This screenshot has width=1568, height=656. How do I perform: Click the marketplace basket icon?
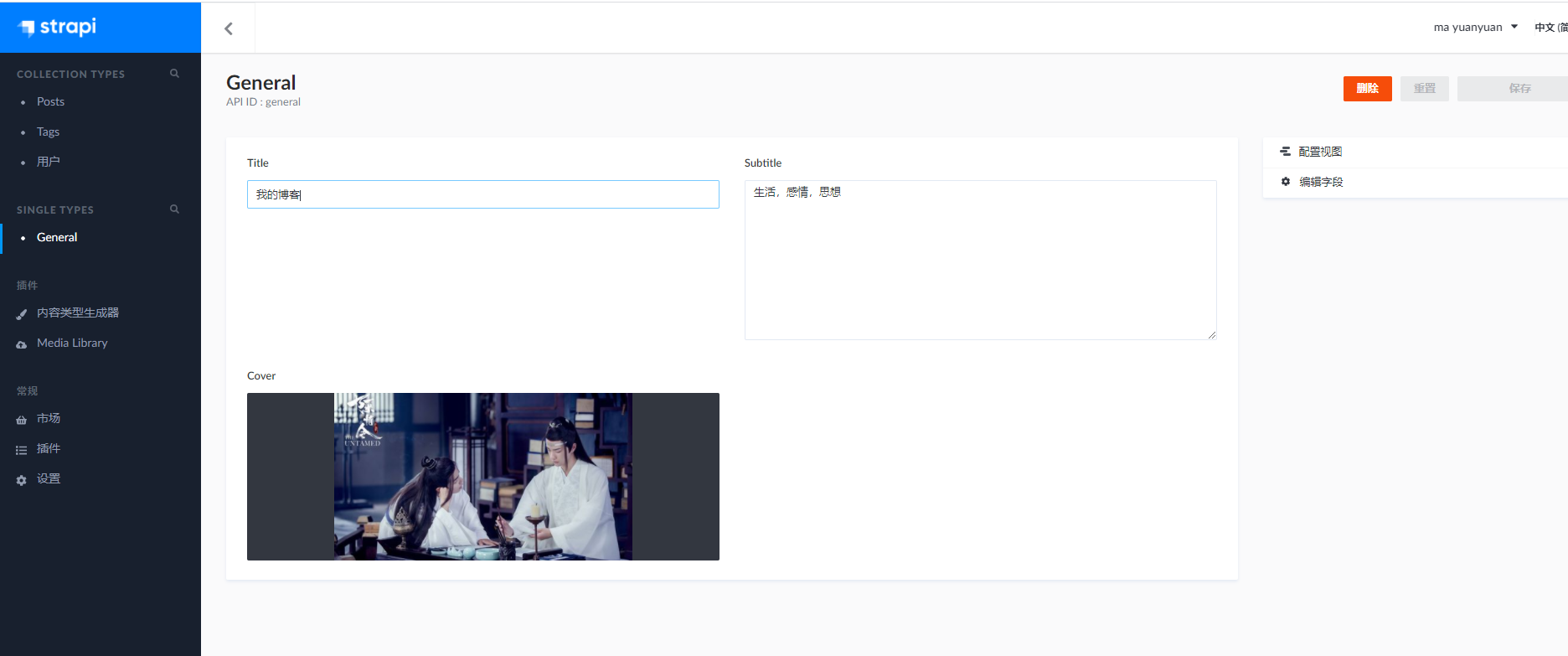click(22, 420)
